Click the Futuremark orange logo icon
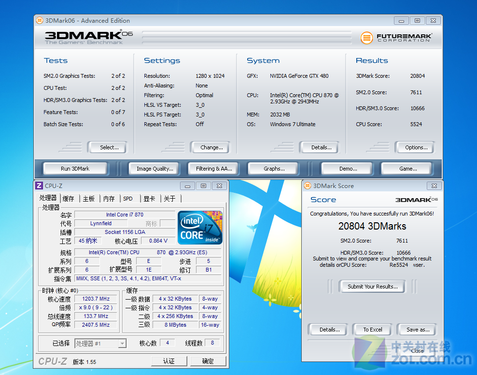This screenshot has height=375, width=477. pos(366,38)
